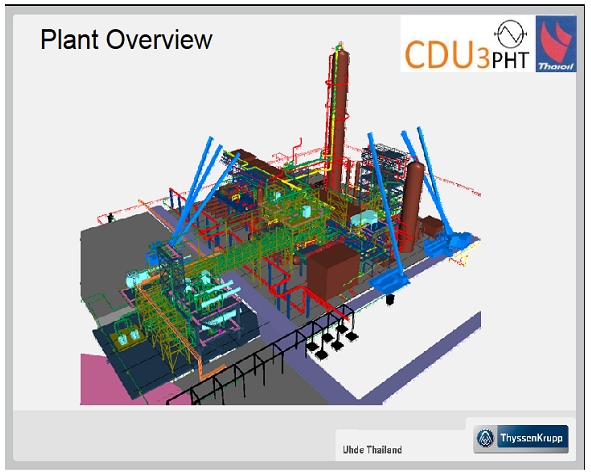Select the PHT text in logo
The height and width of the screenshot is (476, 591).
click(510, 61)
